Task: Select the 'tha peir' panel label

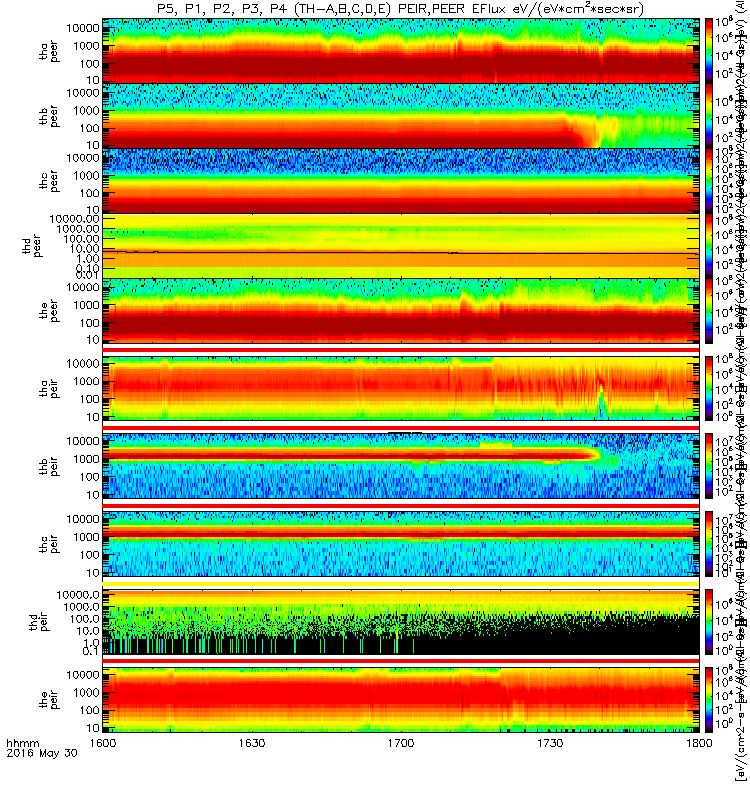Action: pyautogui.click(x=49, y=389)
